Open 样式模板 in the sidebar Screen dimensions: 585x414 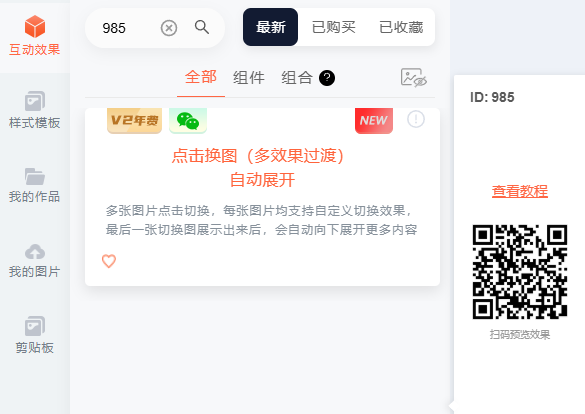[x=35, y=110]
